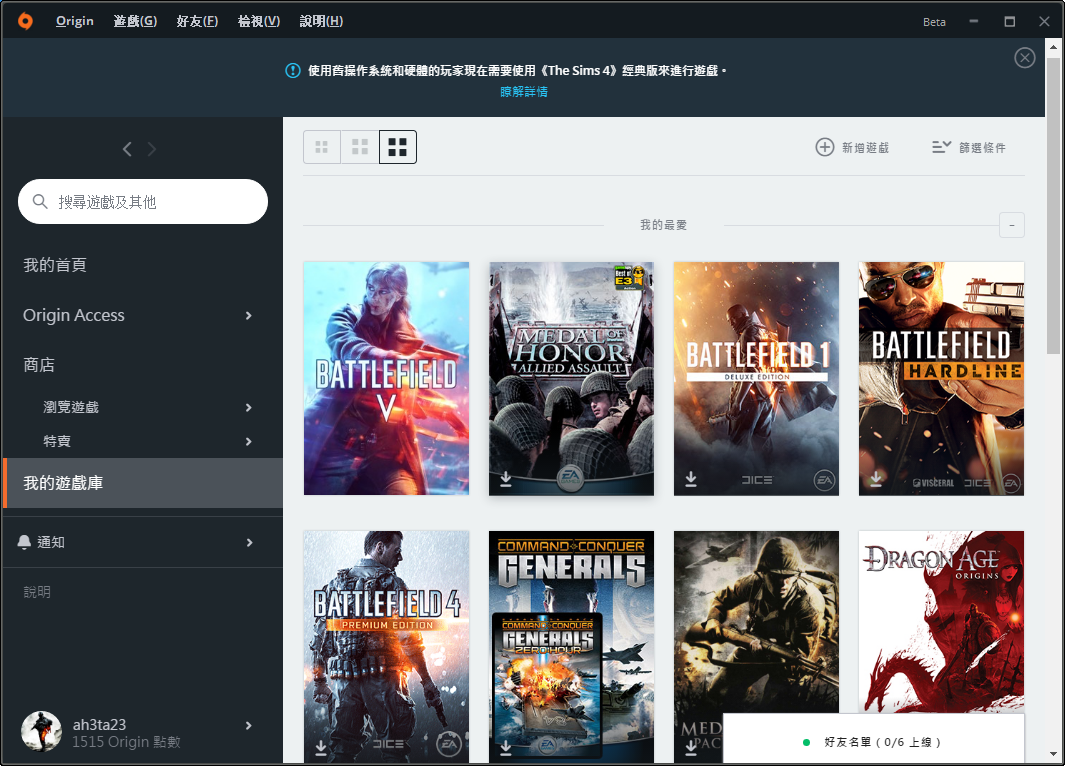Go back with the left arrow
Viewport: 1065px width, 766px height.
click(x=127, y=149)
